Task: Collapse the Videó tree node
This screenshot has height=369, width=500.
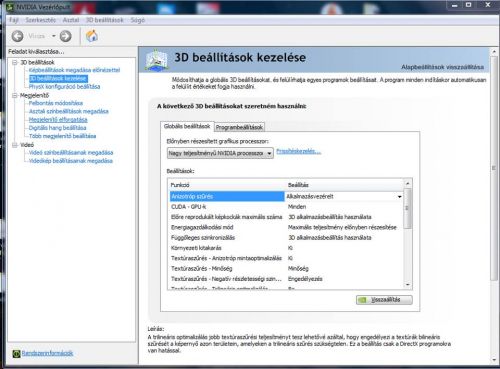Action: click(x=15, y=145)
